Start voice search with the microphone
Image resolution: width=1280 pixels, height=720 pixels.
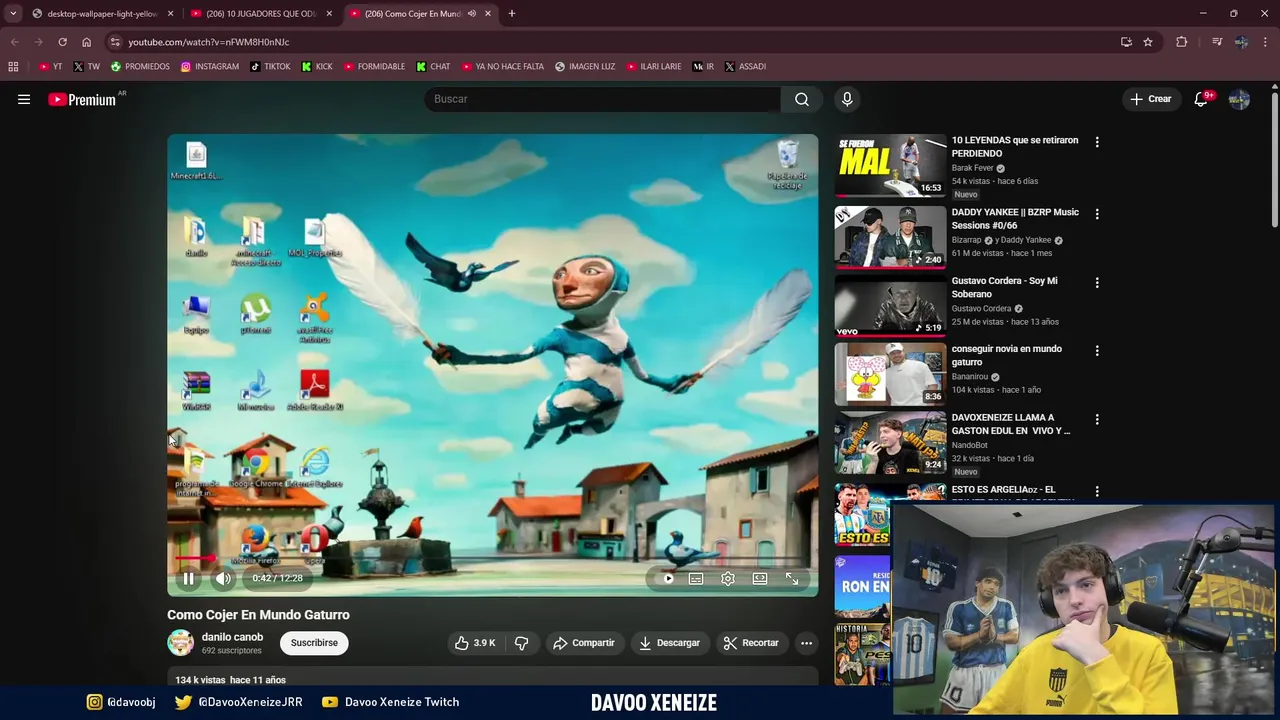click(x=847, y=99)
